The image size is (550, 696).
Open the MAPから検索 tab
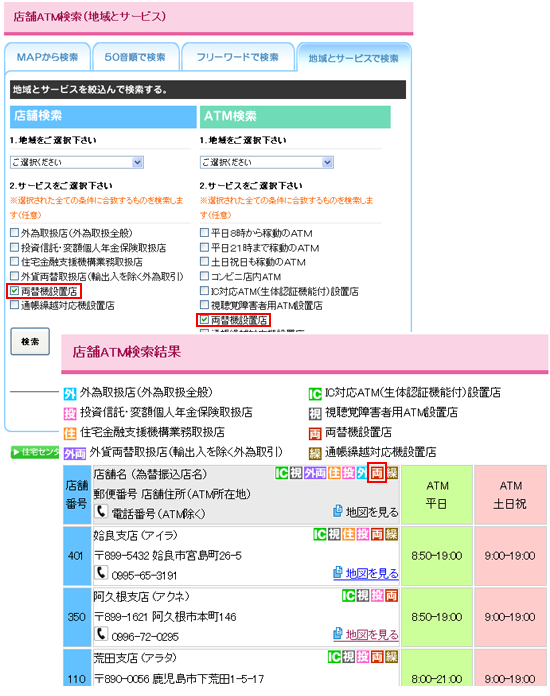click(47, 57)
